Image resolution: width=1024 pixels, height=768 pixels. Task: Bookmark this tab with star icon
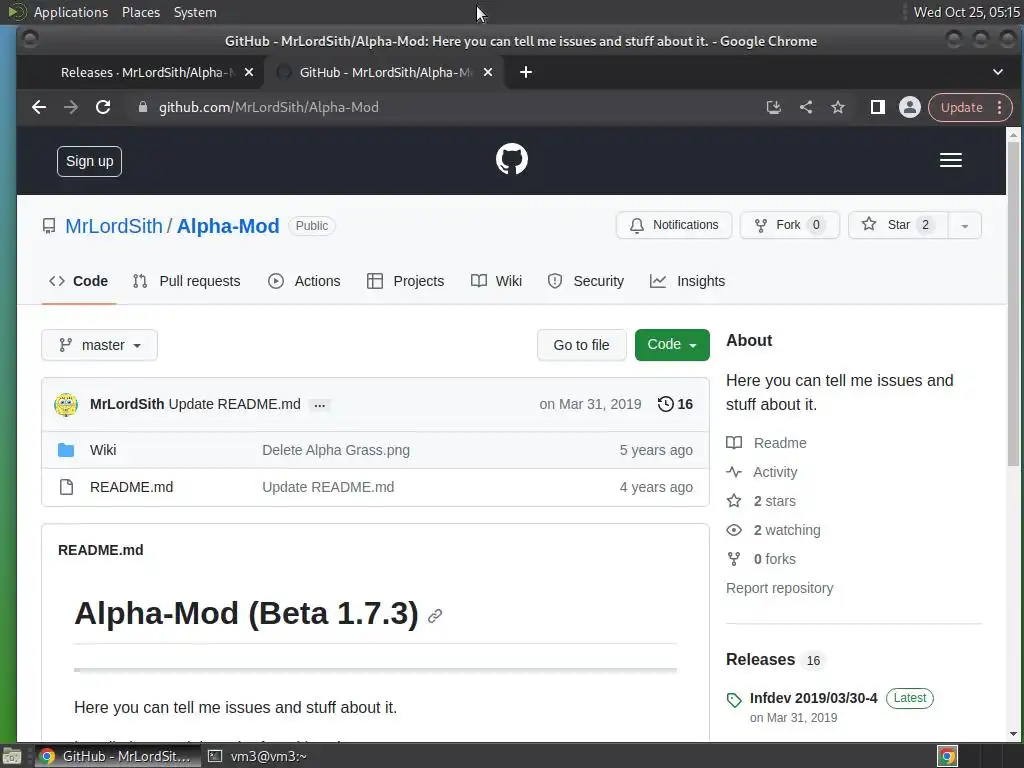click(838, 107)
